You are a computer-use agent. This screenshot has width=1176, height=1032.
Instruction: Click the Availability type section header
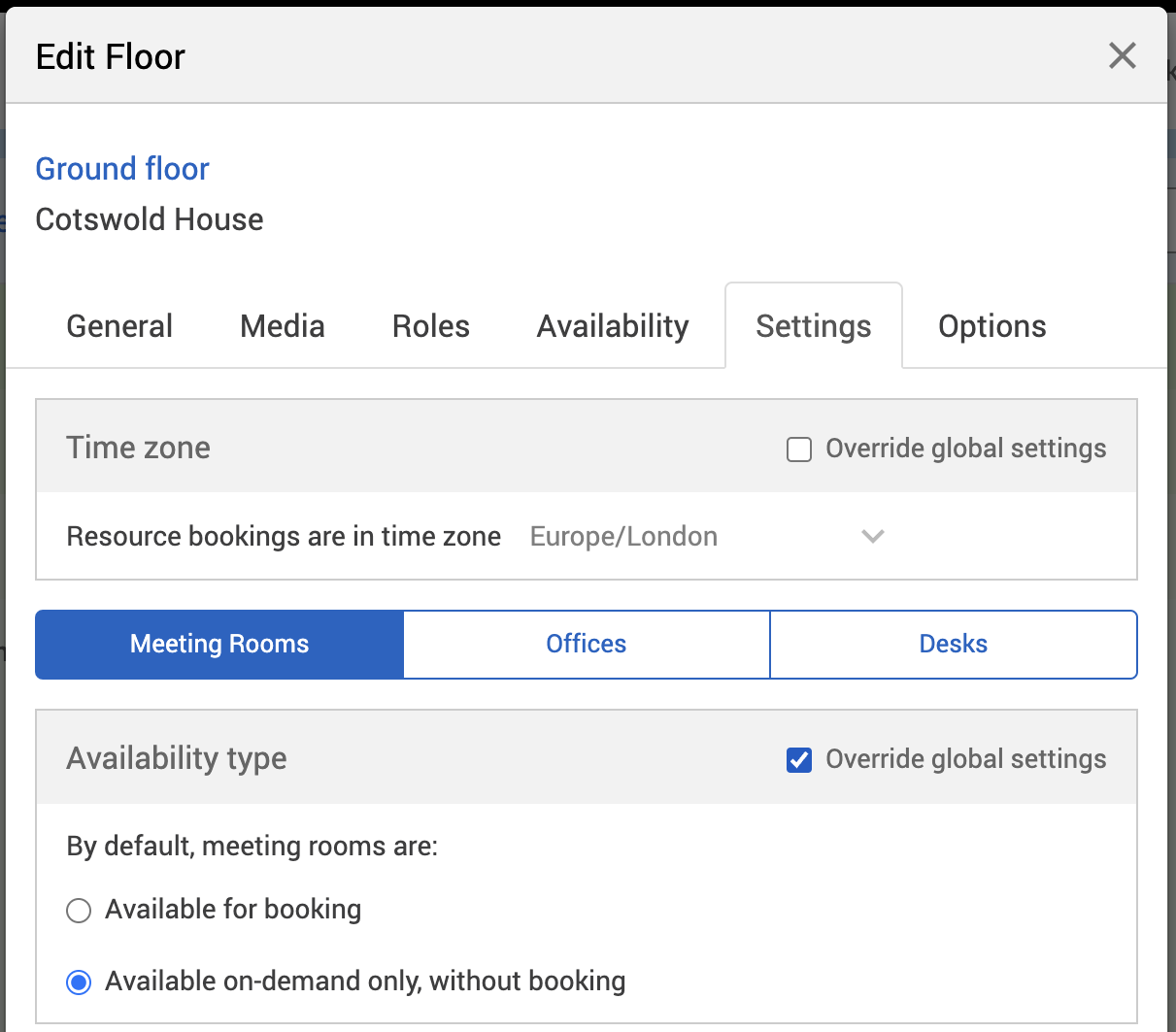177,758
